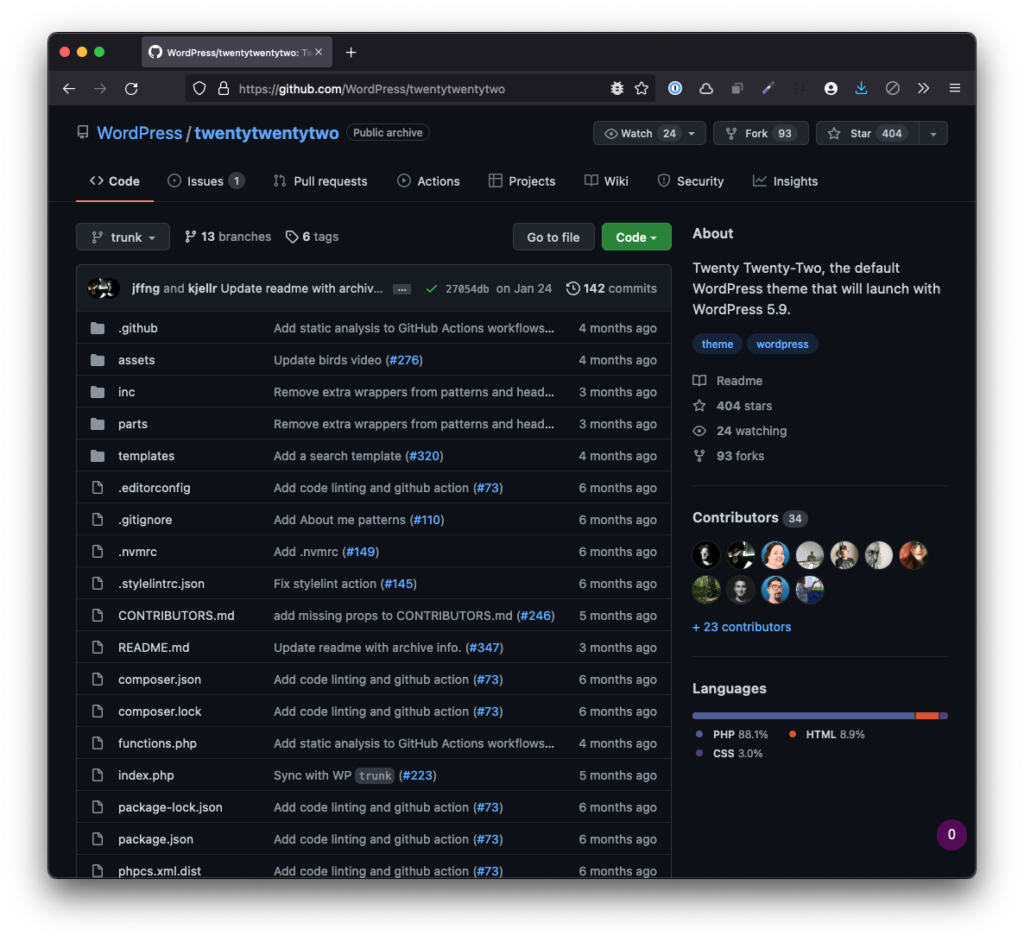The width and height of the screenshot is (1024, 942).
Task: Click the WordPress organization link
Action: 139,133
